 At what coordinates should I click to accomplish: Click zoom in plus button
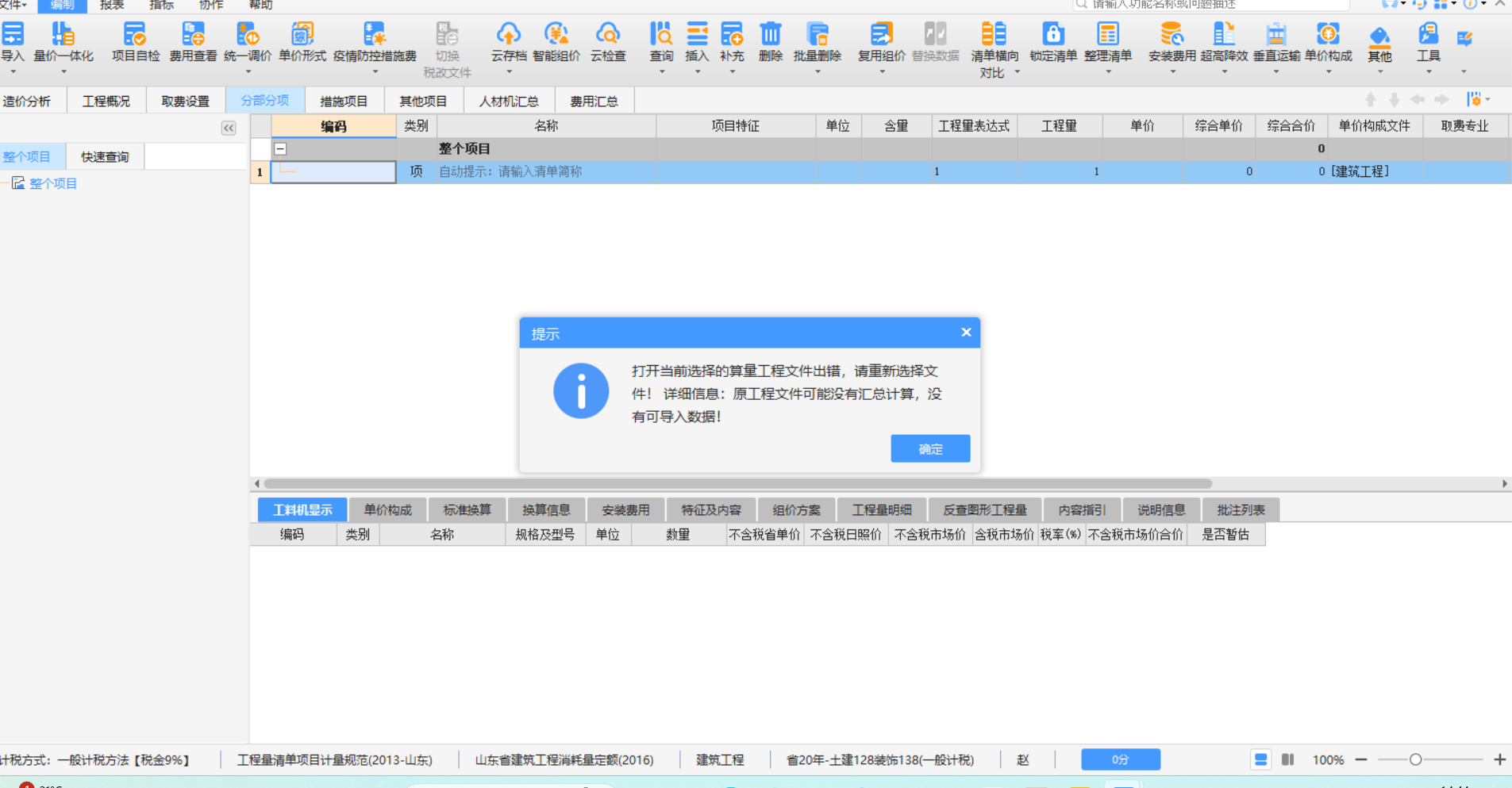pyautogui.click(x=1499, y=759)
